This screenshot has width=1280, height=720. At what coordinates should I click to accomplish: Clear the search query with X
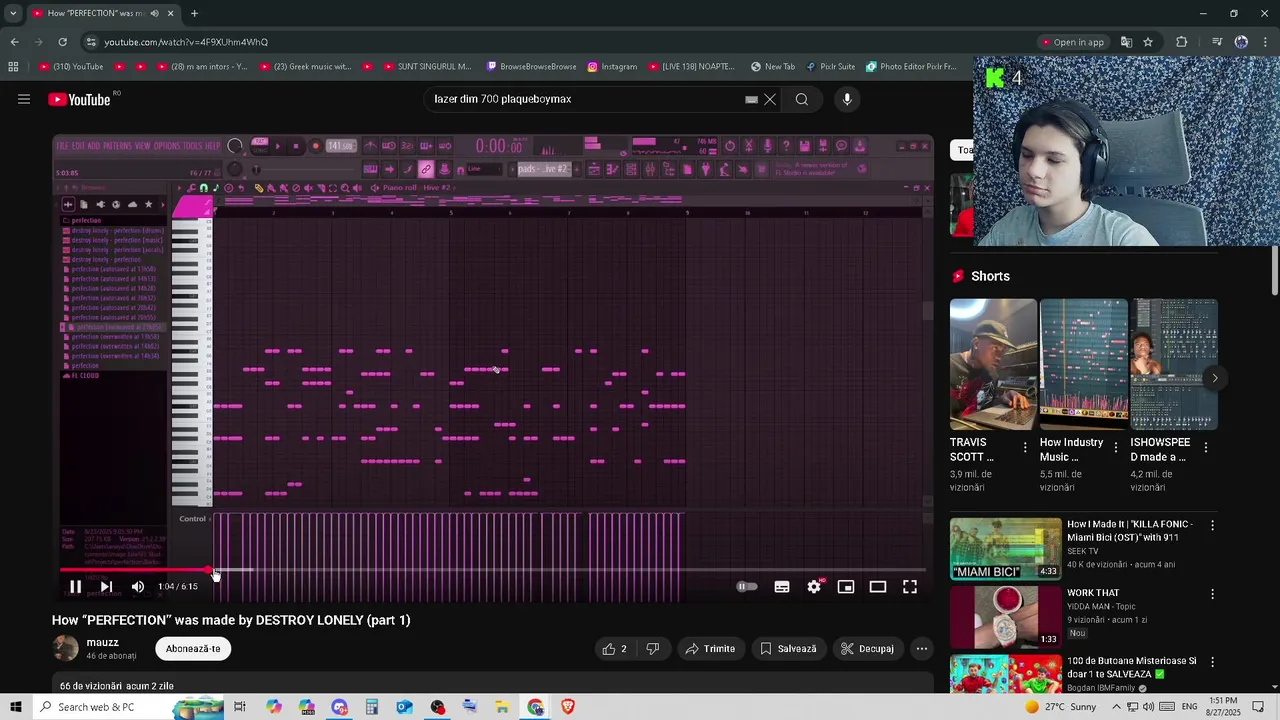[770, 99]
